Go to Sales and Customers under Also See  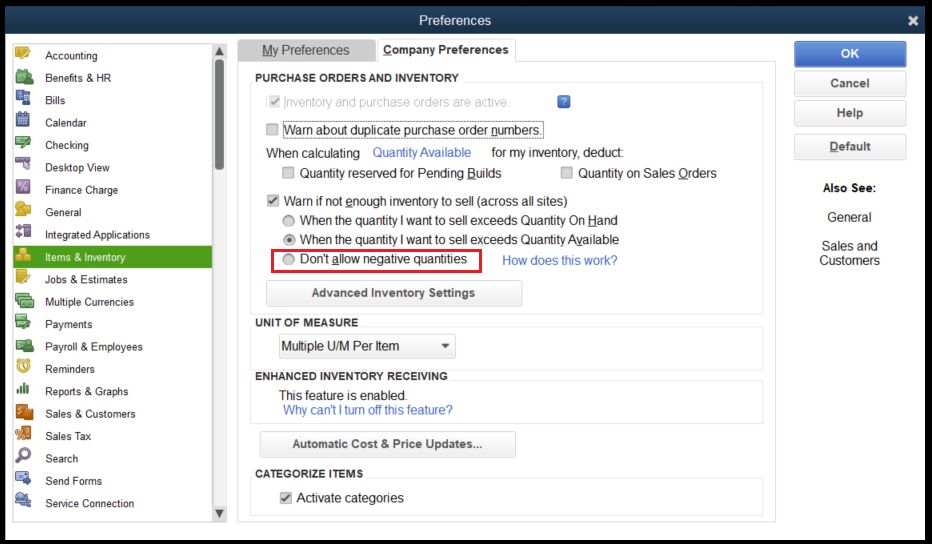(x=849, y=253)
